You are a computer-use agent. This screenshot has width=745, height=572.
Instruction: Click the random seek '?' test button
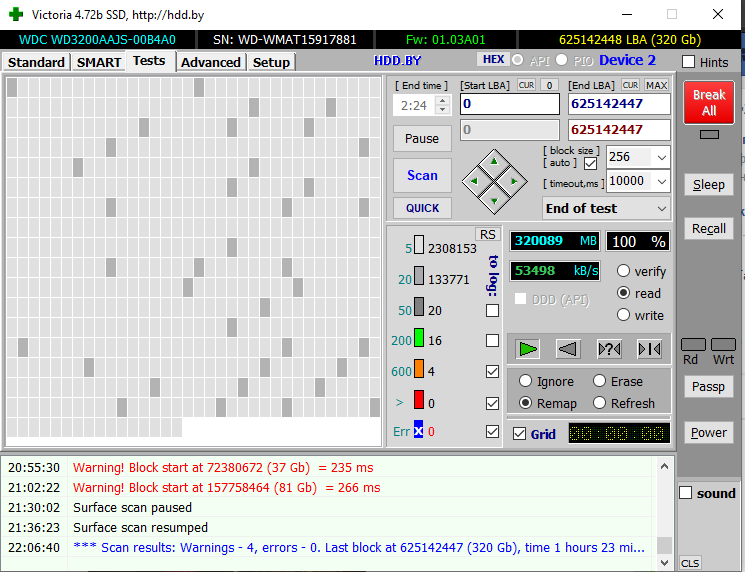609,349
